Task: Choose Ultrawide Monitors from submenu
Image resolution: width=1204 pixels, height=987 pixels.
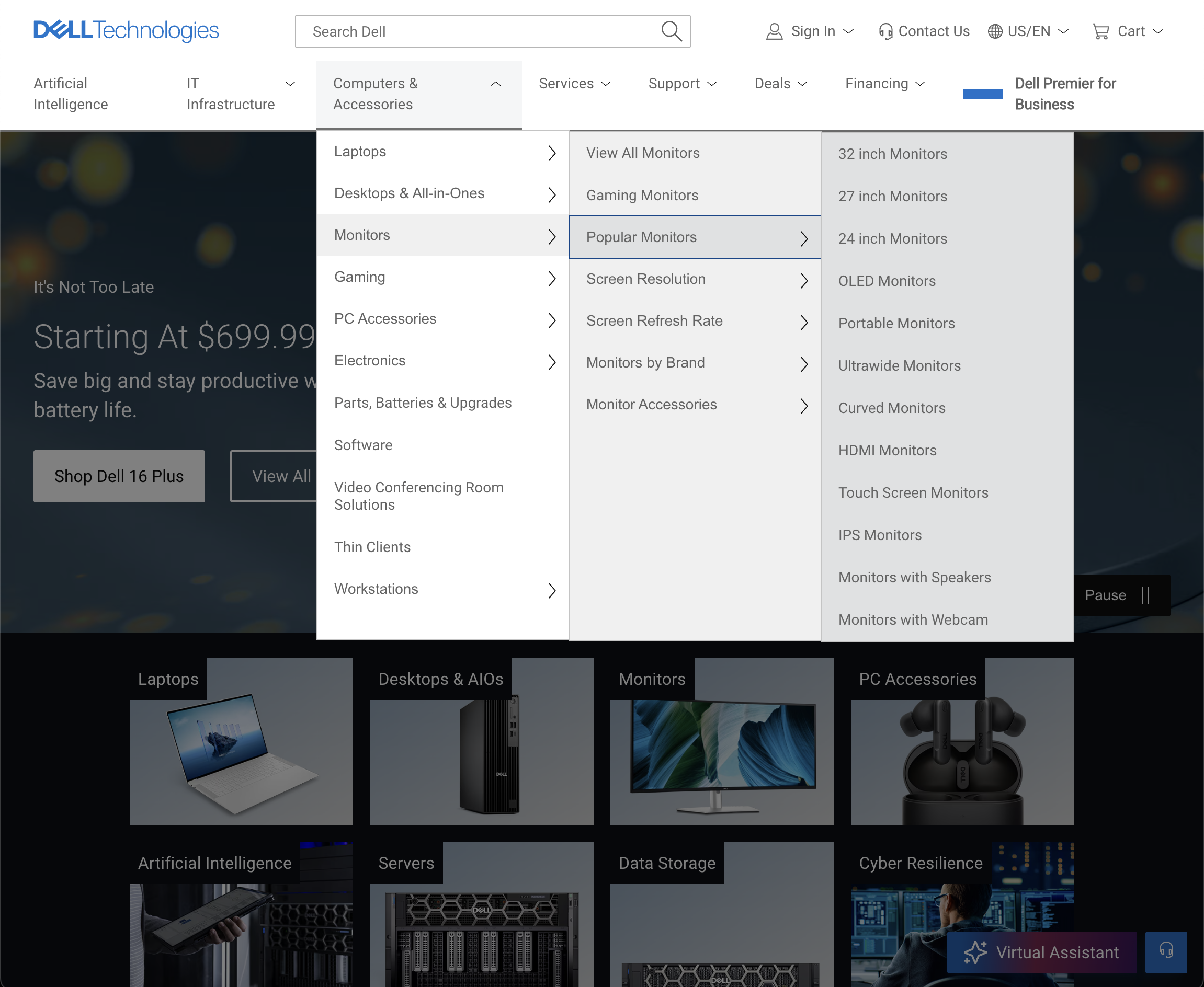Action: [899, 365]
